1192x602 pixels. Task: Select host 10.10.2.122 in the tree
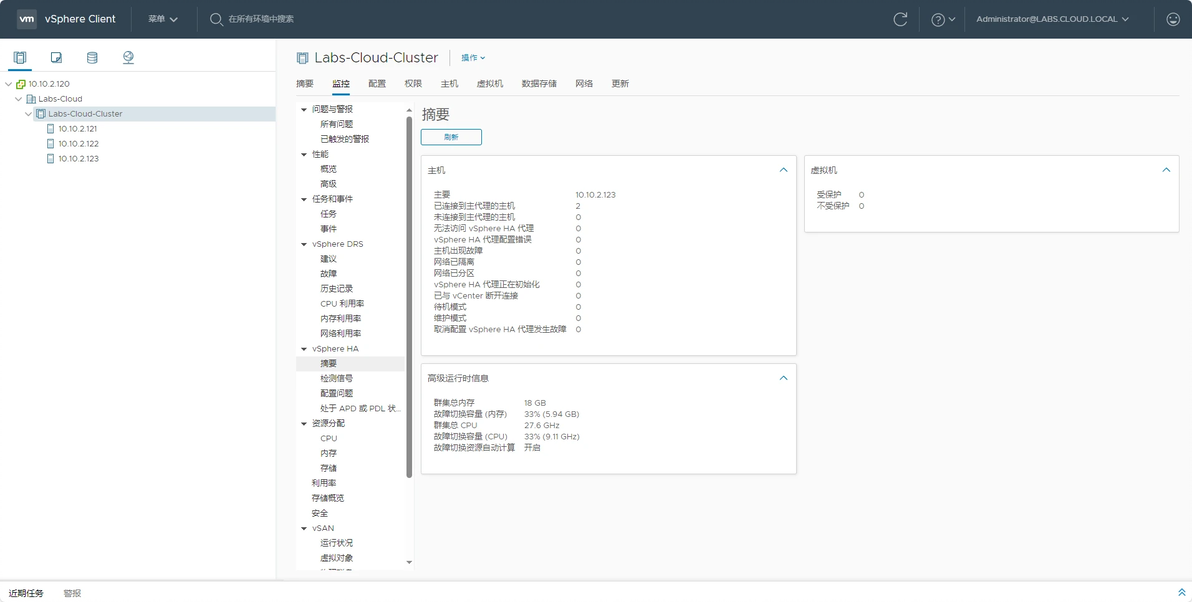[78, 144]
